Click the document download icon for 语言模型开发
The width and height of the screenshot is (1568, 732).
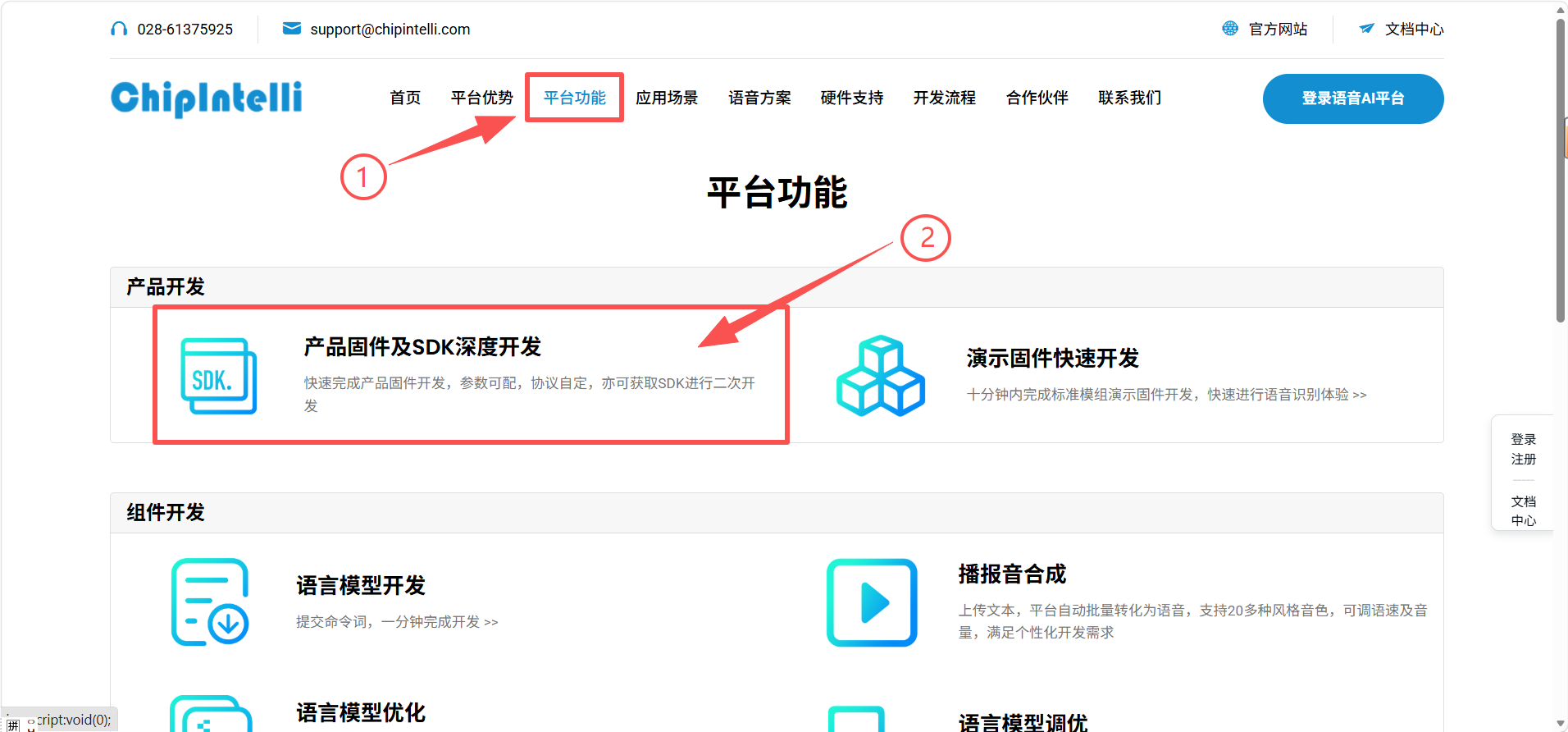click(x=210, y=602)
